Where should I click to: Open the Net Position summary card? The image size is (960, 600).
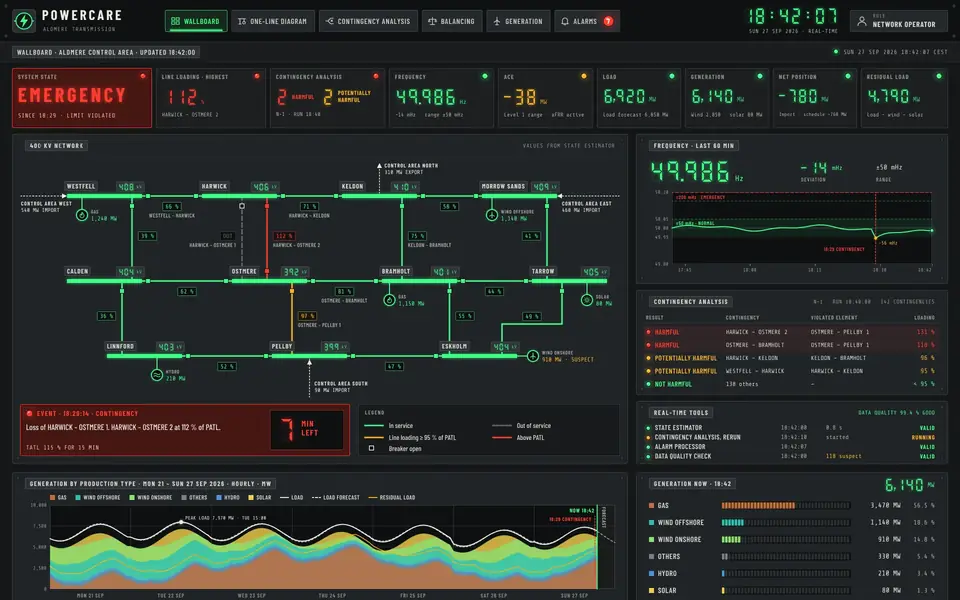(x=814, y=98)
